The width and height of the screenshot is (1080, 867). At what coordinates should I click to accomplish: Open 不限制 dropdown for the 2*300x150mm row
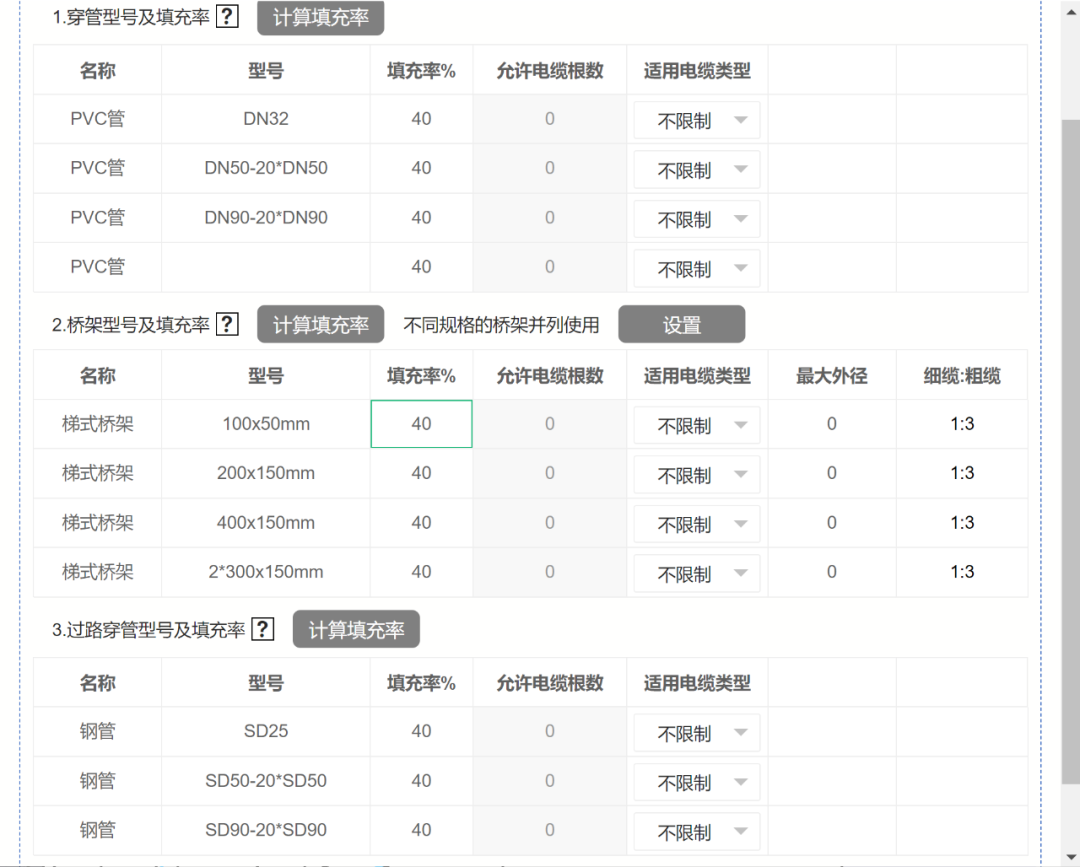[696, 573]
